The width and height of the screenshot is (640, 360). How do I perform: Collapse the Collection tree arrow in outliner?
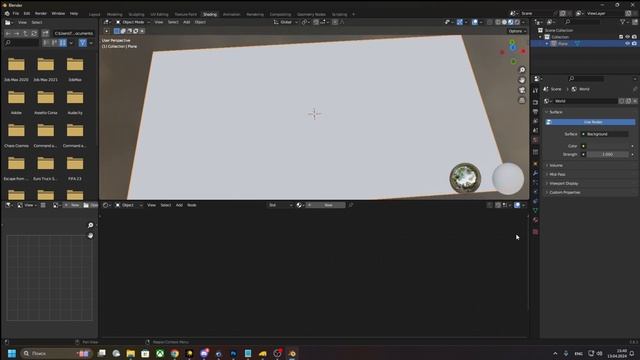pos(540,37)
